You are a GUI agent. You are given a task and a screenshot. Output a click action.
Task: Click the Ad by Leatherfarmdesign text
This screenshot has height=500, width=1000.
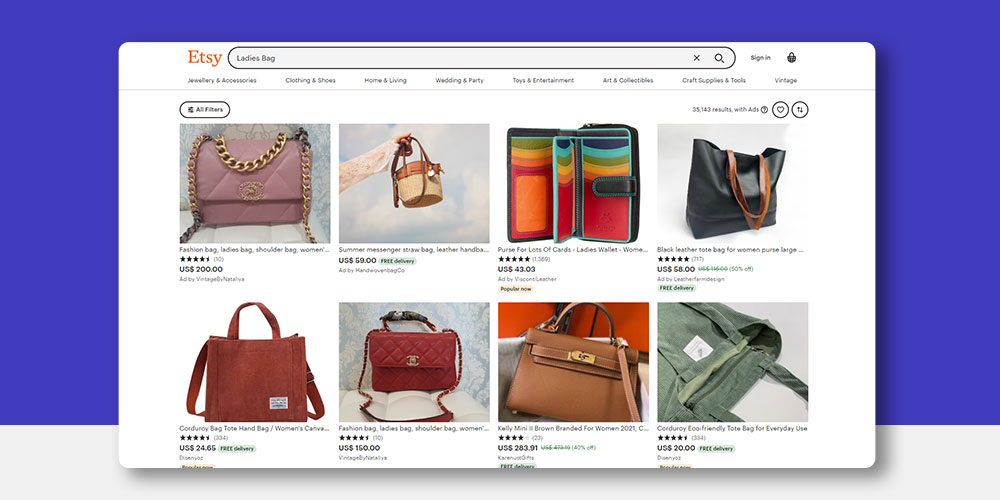tap(691, 279)
